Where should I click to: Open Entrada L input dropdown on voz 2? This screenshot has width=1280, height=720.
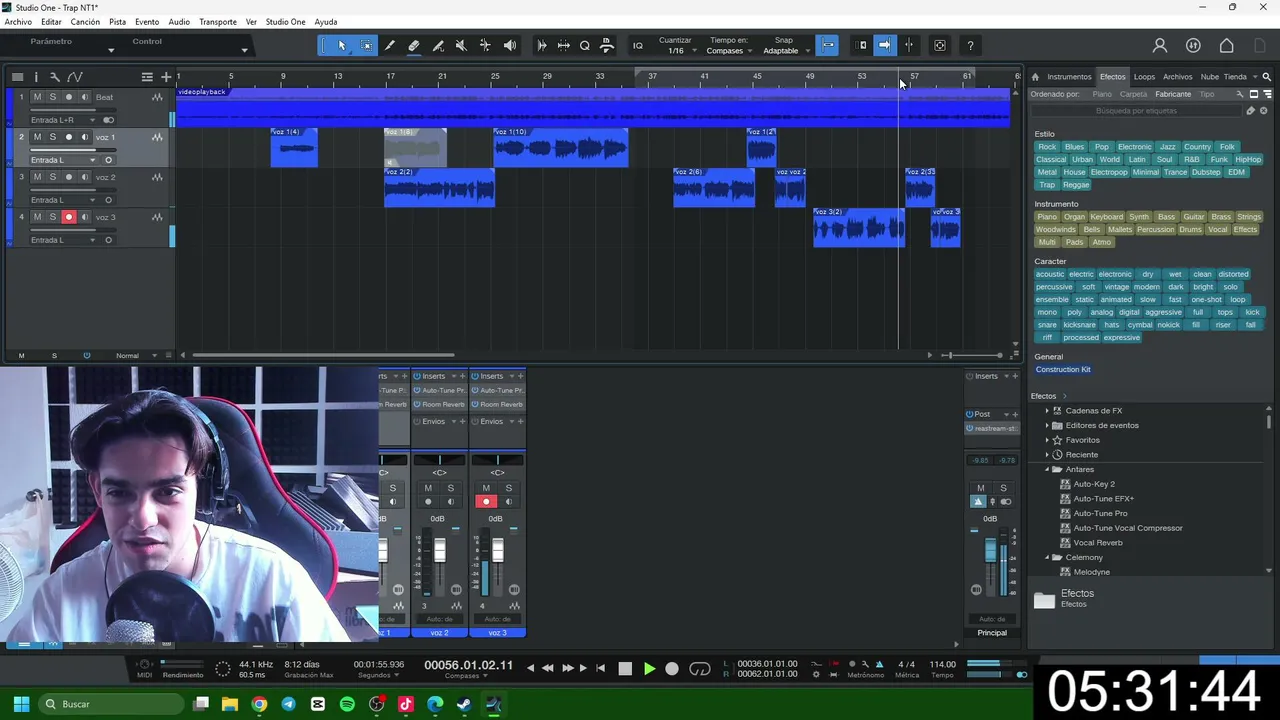tap(63, 200)
